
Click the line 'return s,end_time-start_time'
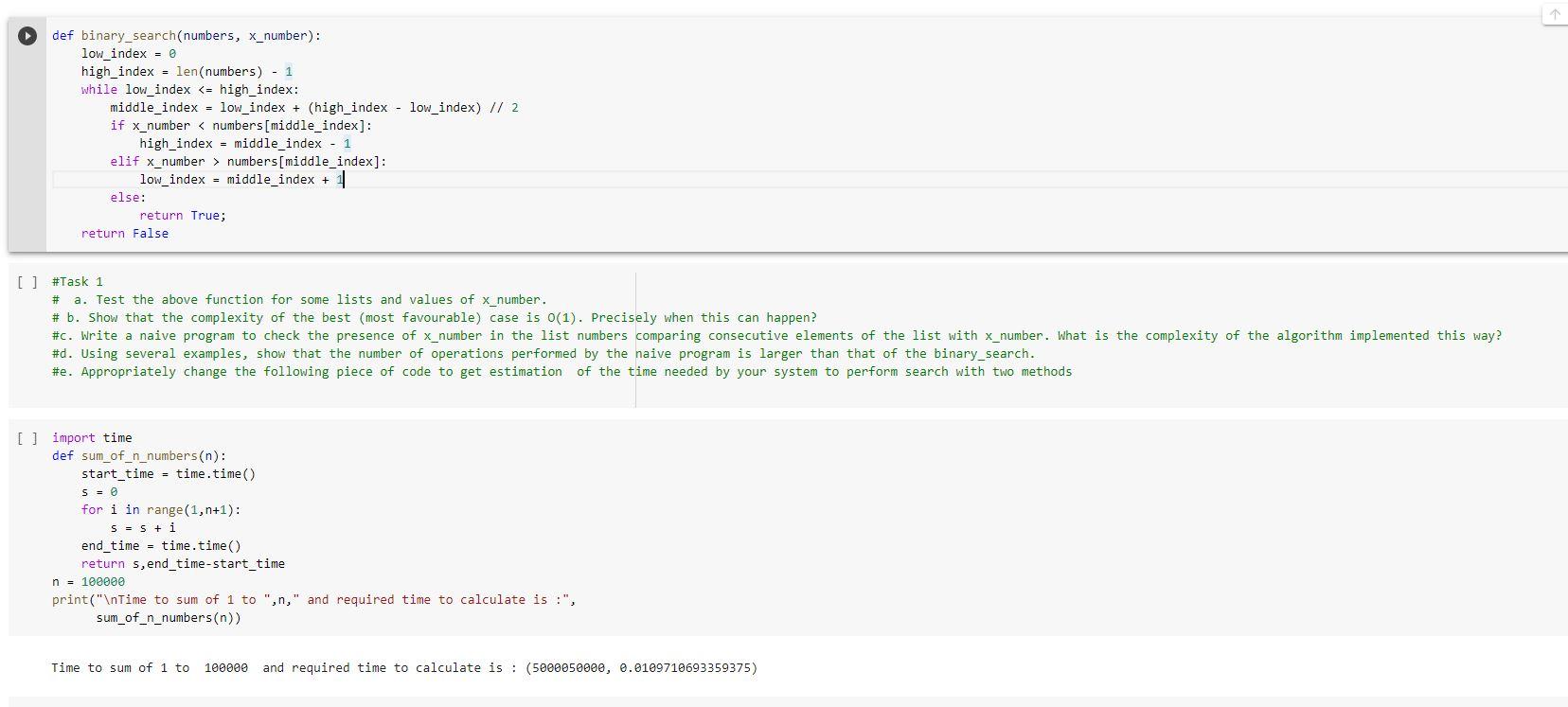pyautogui.click(x=183, y=564)
